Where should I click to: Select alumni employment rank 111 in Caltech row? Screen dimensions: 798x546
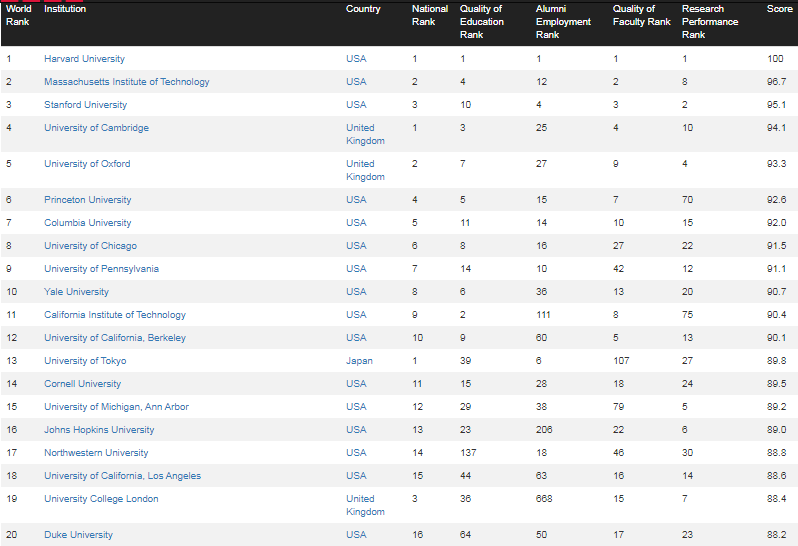click(x=543, y=314)
